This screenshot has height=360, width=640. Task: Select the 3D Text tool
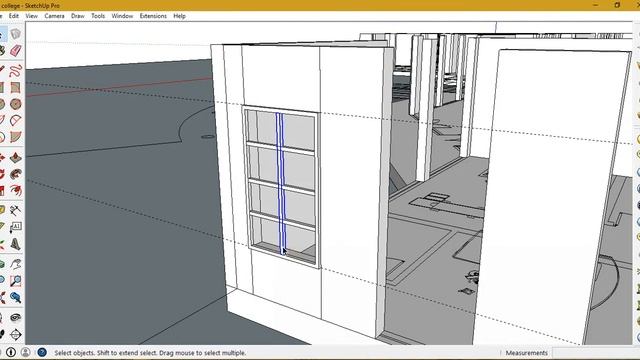point(16,244)
